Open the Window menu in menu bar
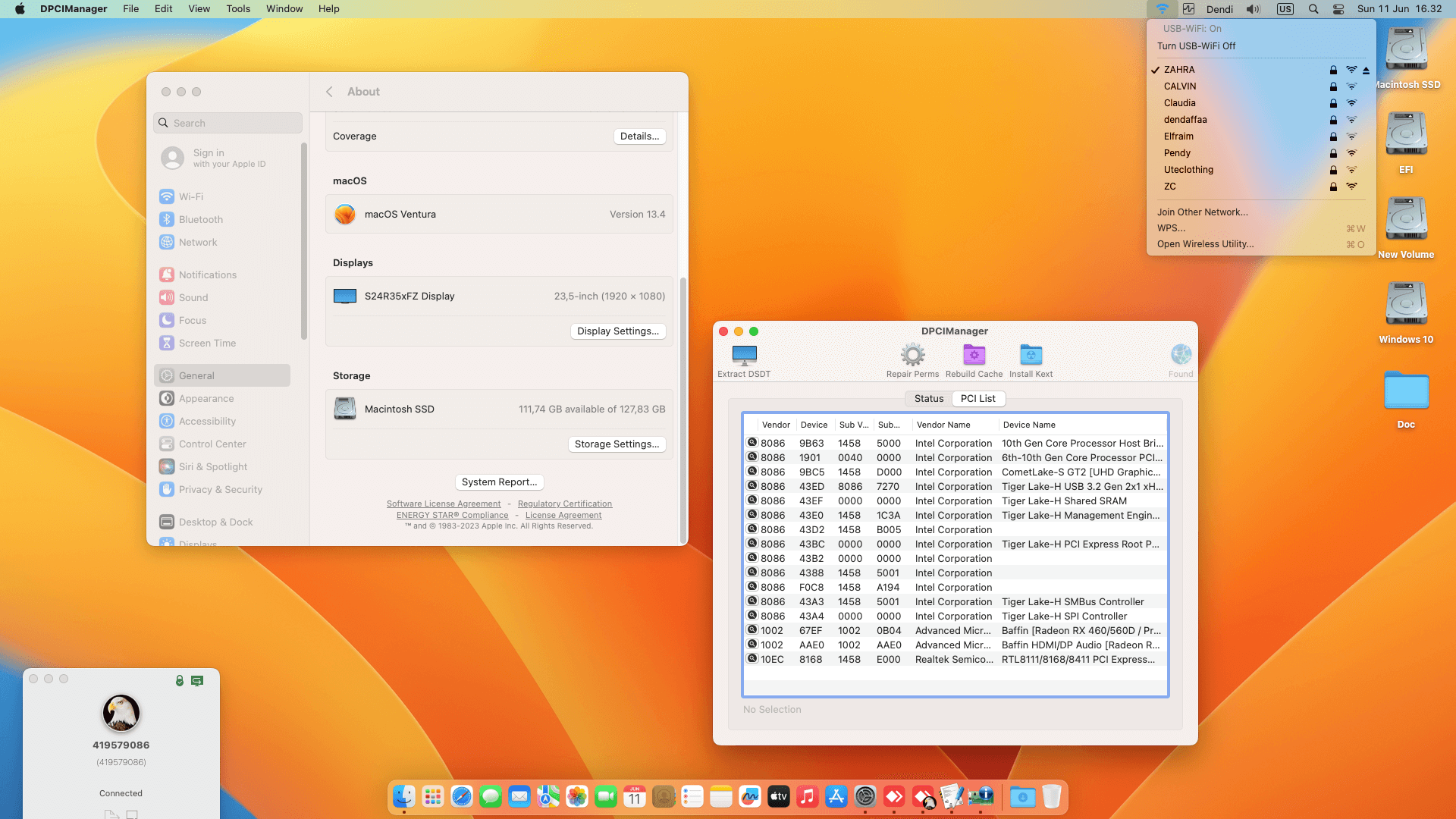The image size is (1456, 819). point(284,9)
